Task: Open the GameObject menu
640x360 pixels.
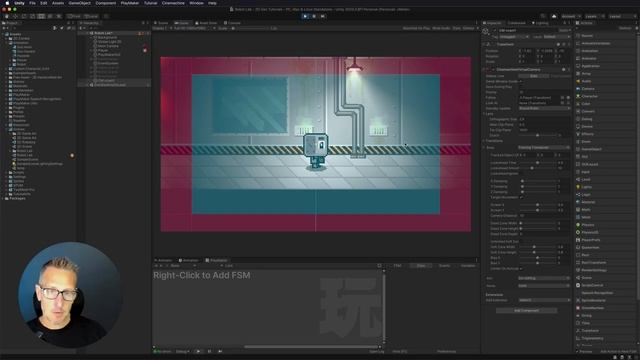Action: point(79,3)
